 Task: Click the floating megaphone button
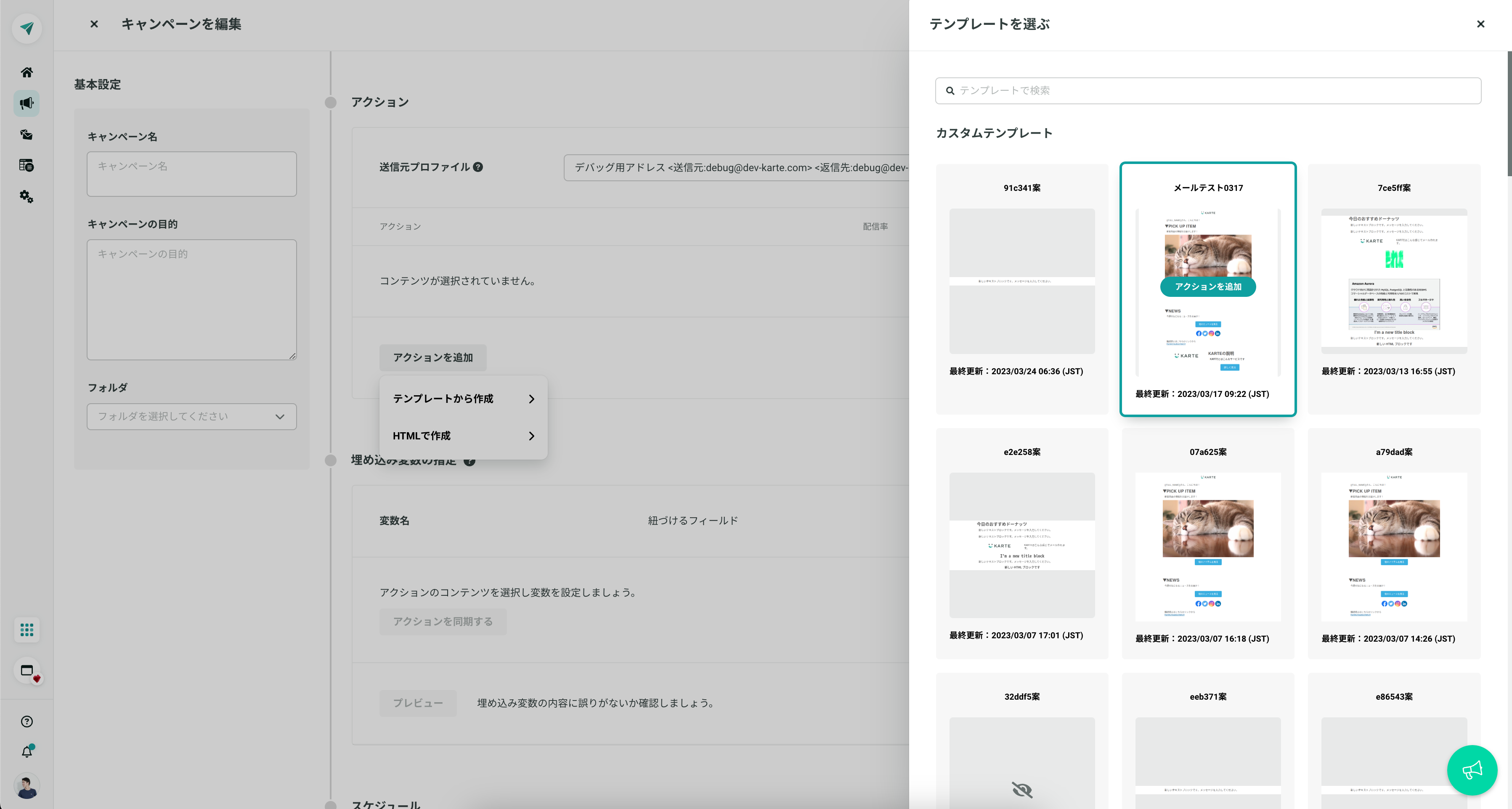[x=1472, y=770]
